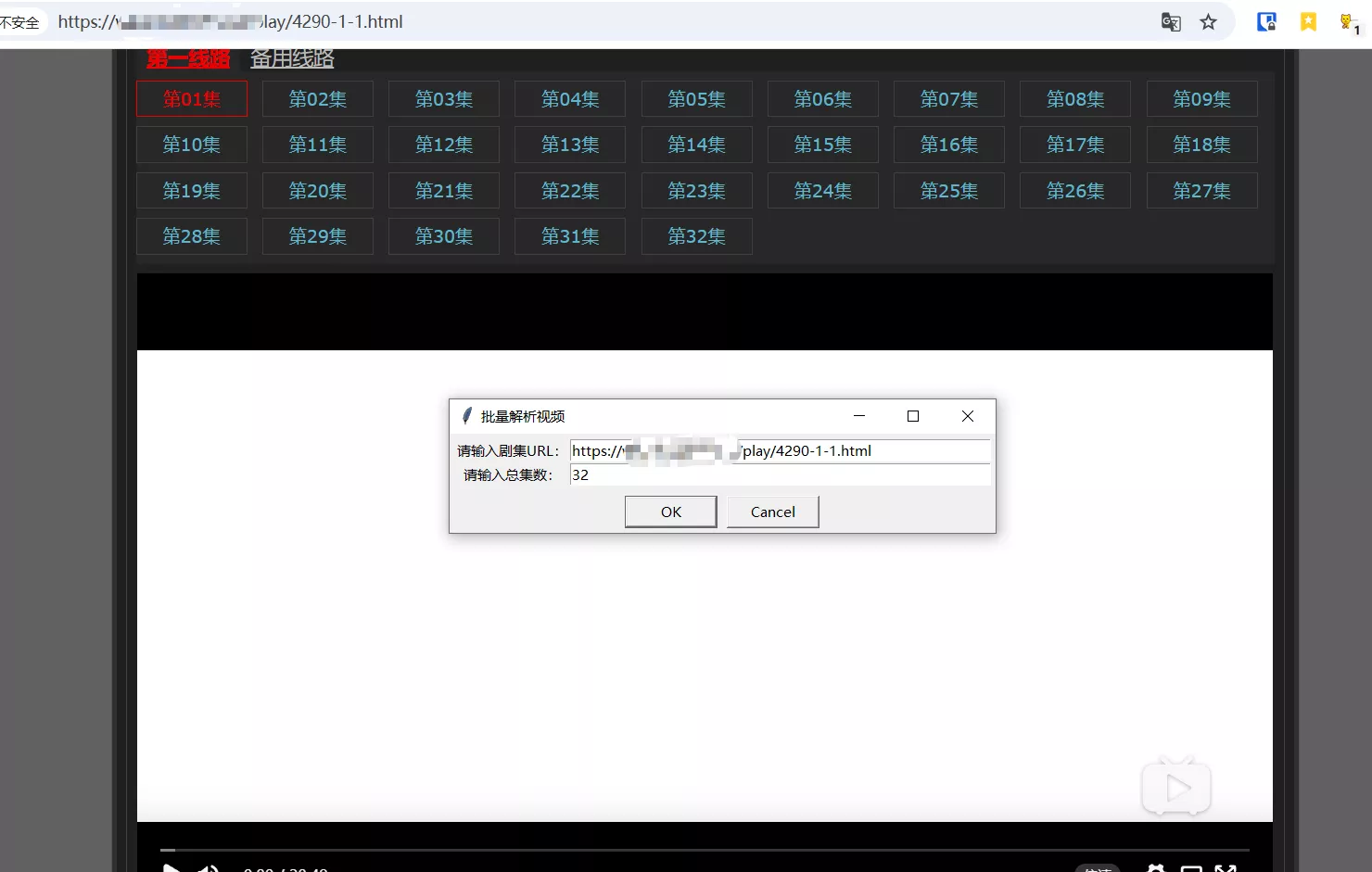Open episode 第24集

click(x=823, y=191)
